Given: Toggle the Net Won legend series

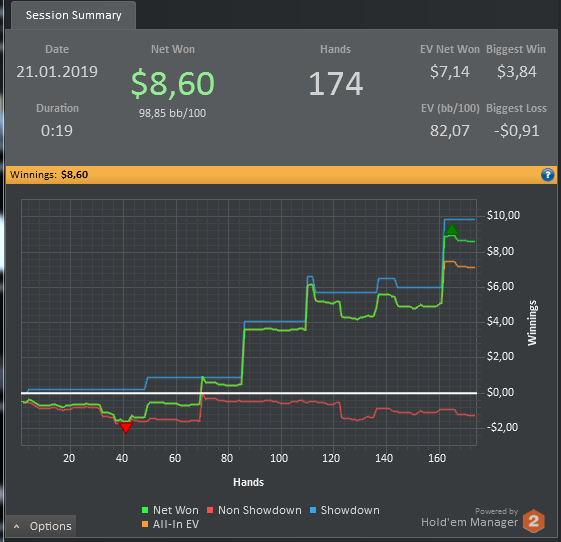Looking at the screenshot, I should 170,510.
